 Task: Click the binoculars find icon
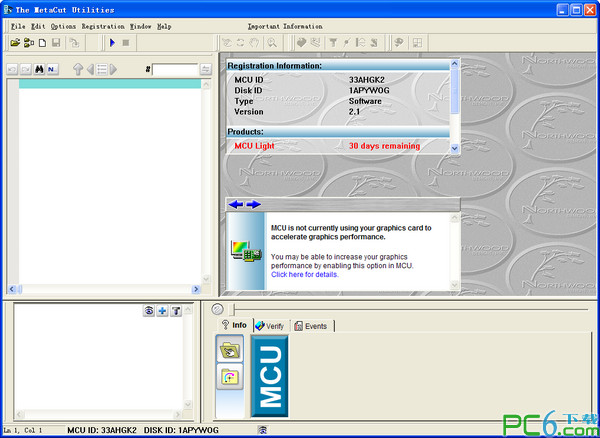click(x=39, y=70)
